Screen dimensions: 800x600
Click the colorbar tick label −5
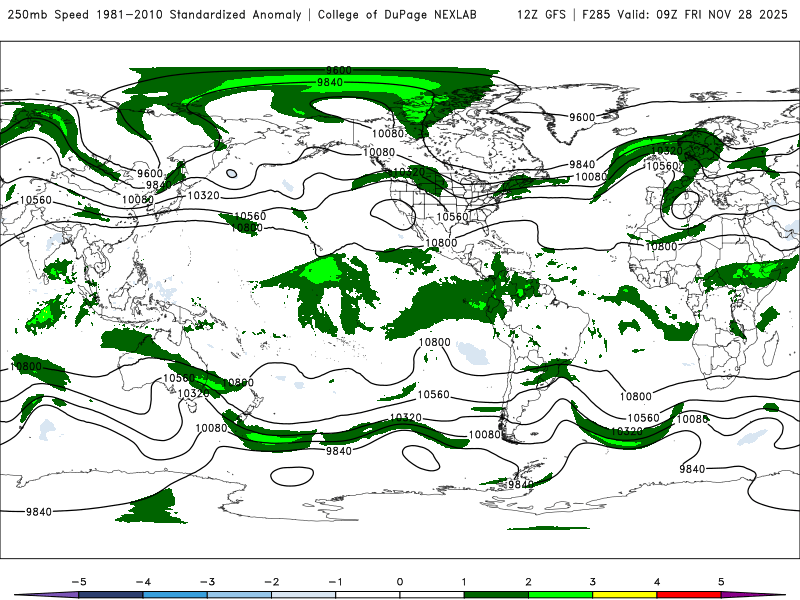pos(79,582)
